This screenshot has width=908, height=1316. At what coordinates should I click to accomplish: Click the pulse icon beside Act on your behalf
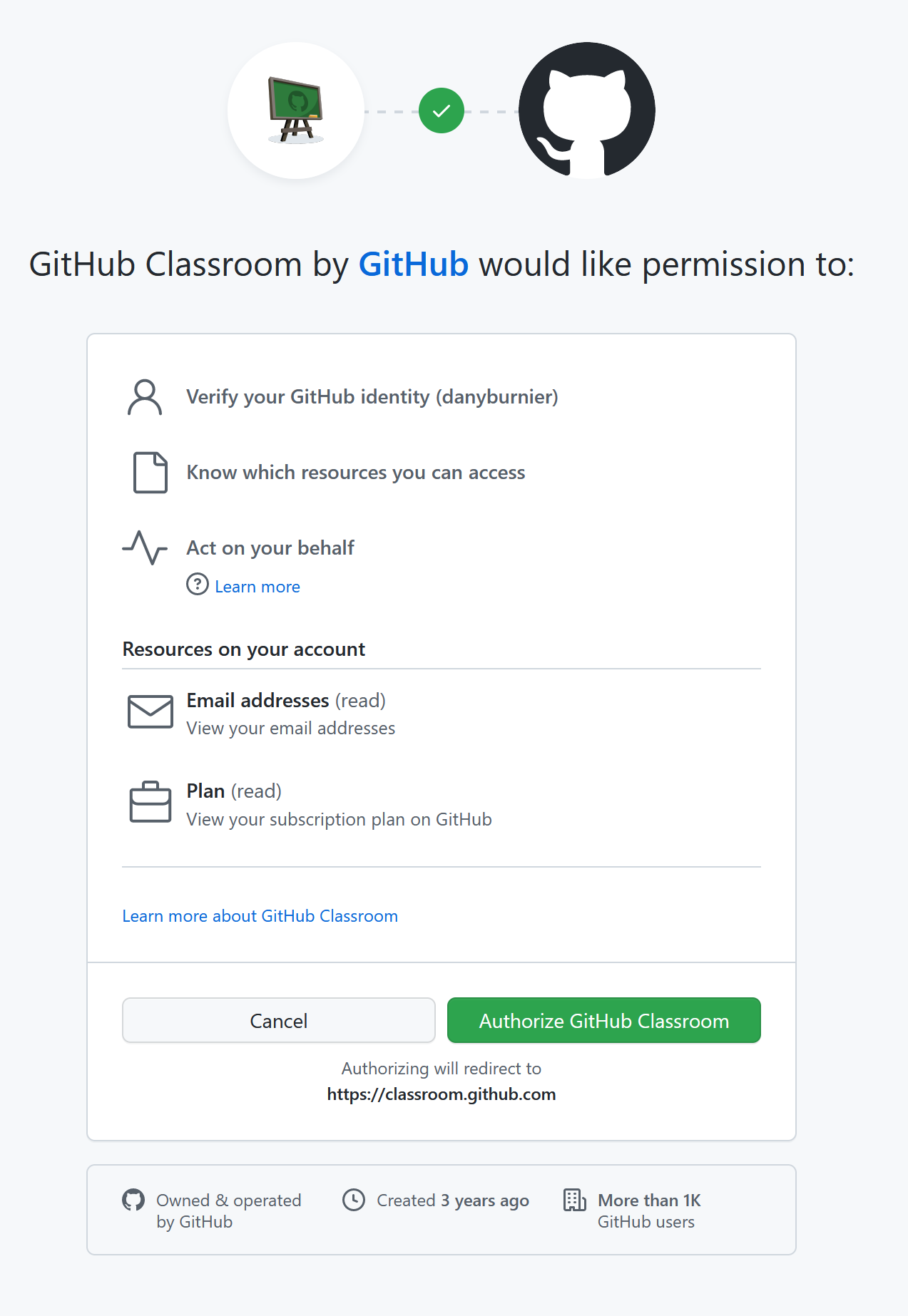pos(146,548)
